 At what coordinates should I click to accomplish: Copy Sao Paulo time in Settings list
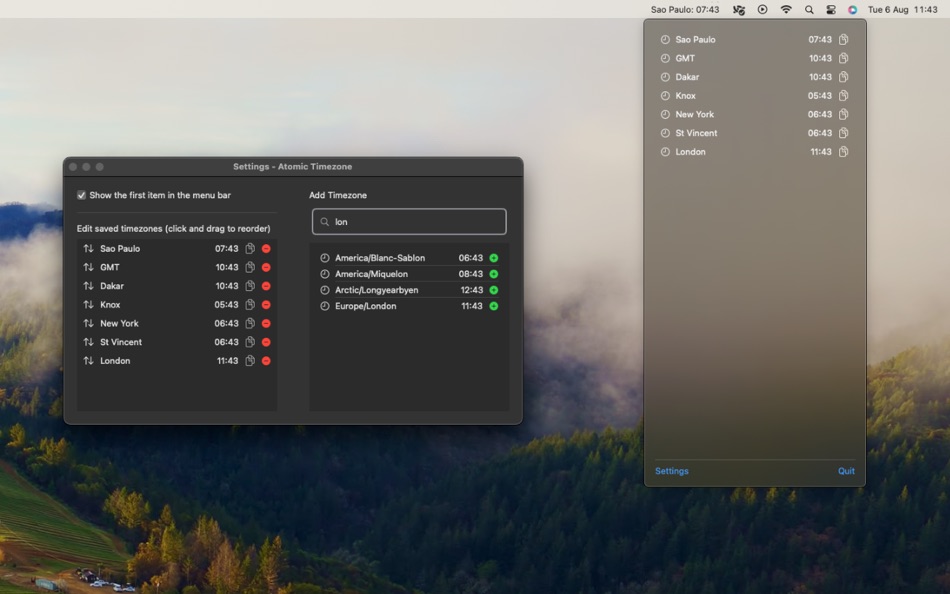pyautogui.click(x=250, y=249)
